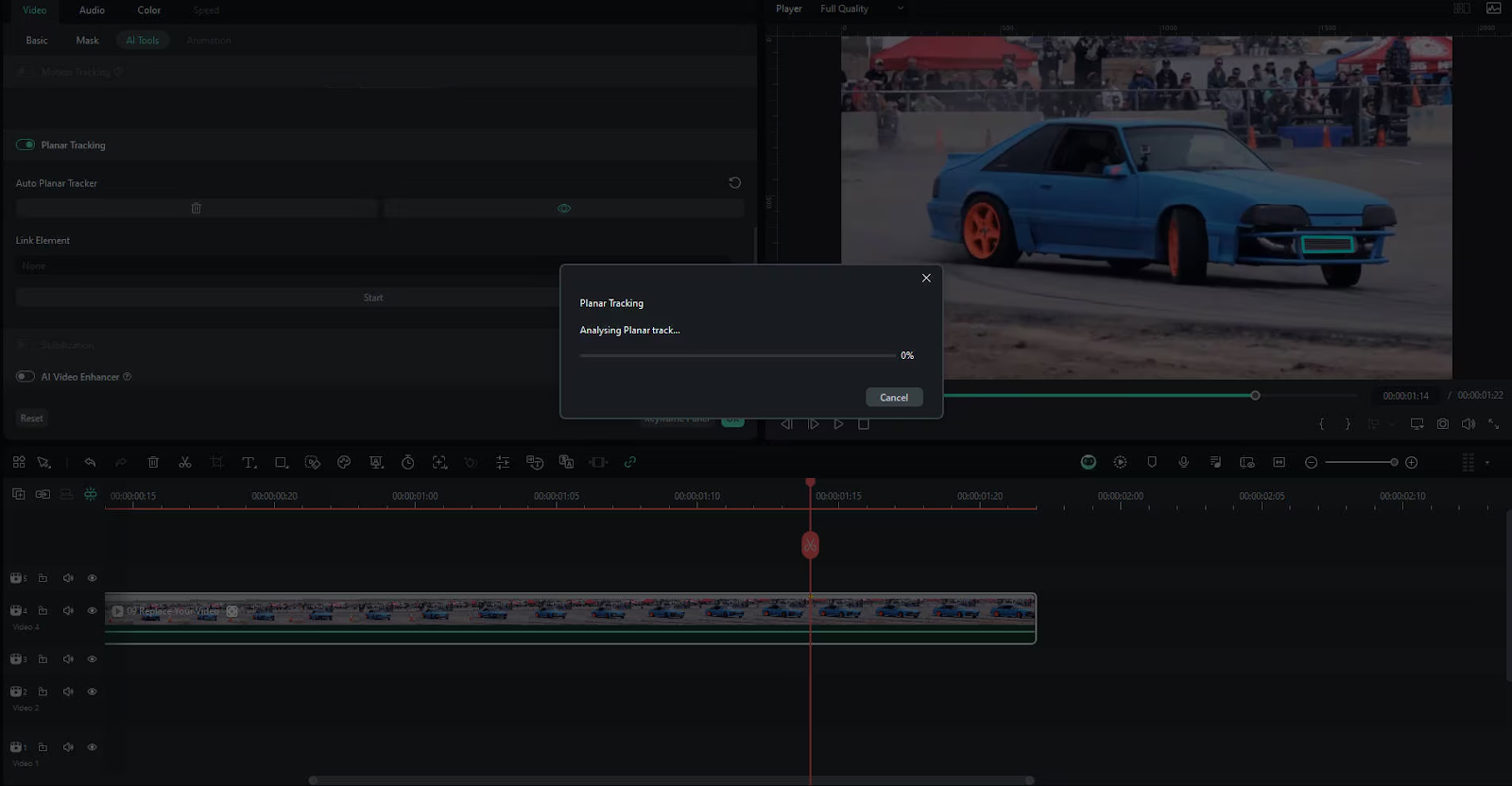Delete the selected clip using toolbar trash
Screen dimensions: 1512x786
tap(153, 463)
